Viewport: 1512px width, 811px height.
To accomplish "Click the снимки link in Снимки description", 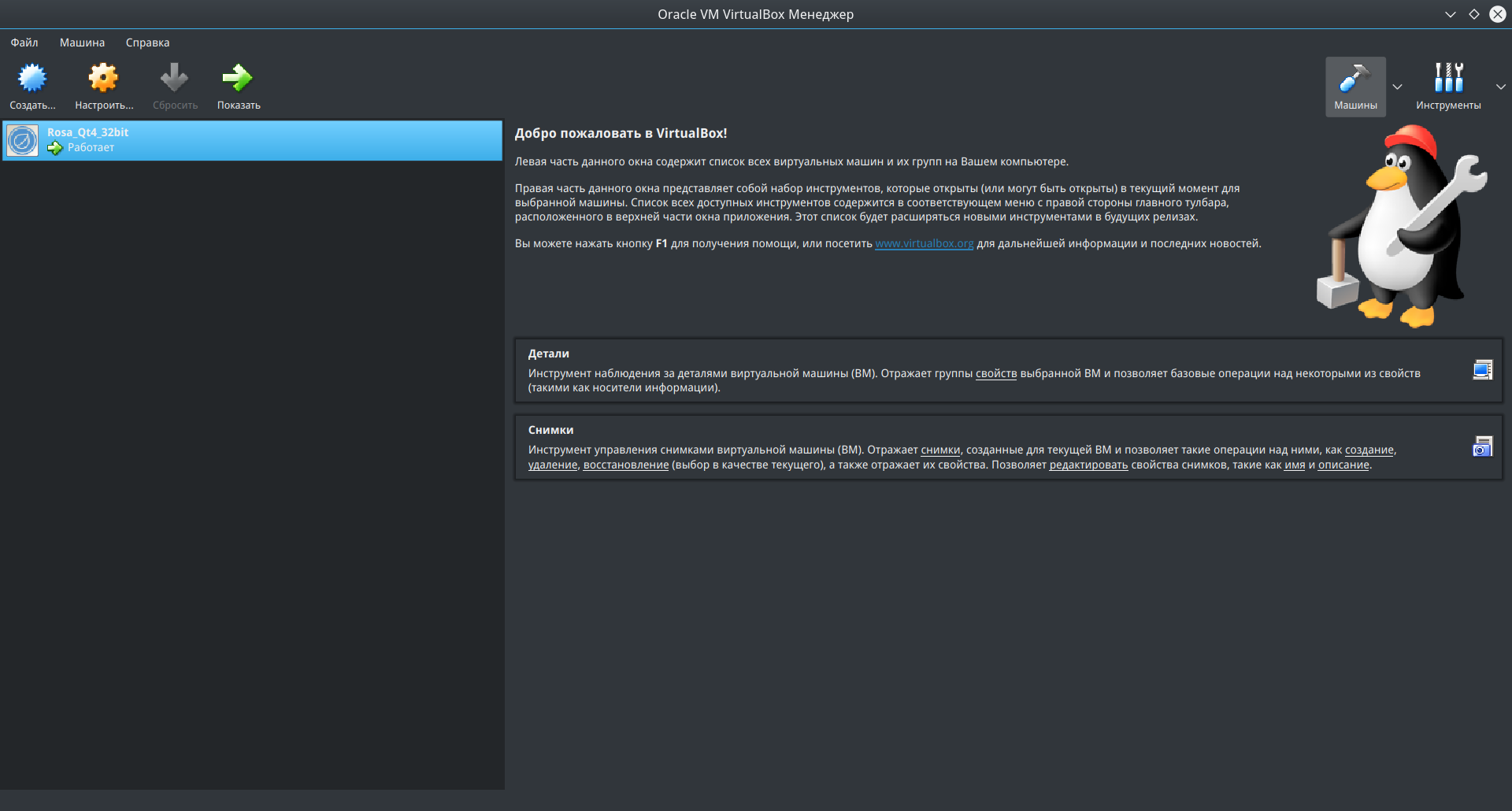I will click(940, 450).
